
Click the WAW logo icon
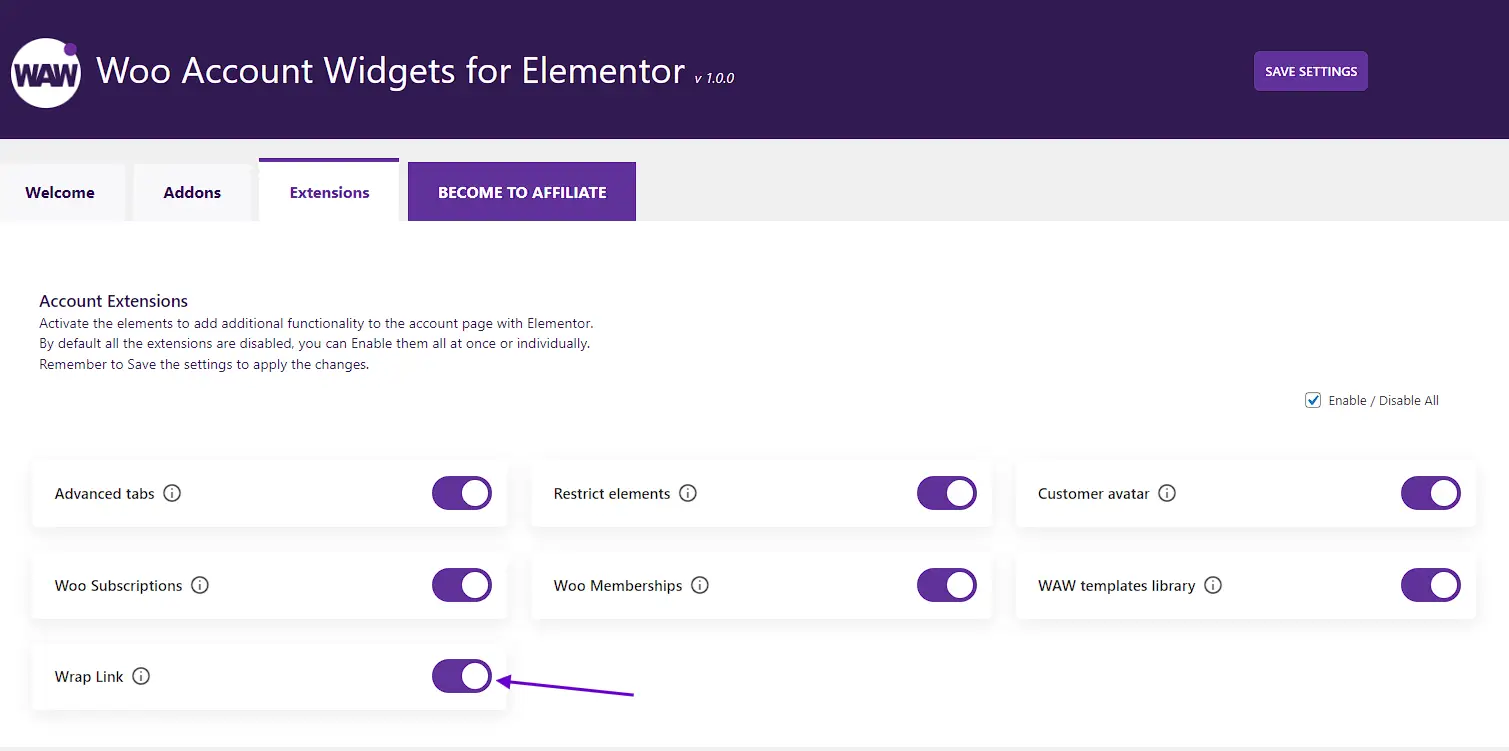[x=45, y=73]
